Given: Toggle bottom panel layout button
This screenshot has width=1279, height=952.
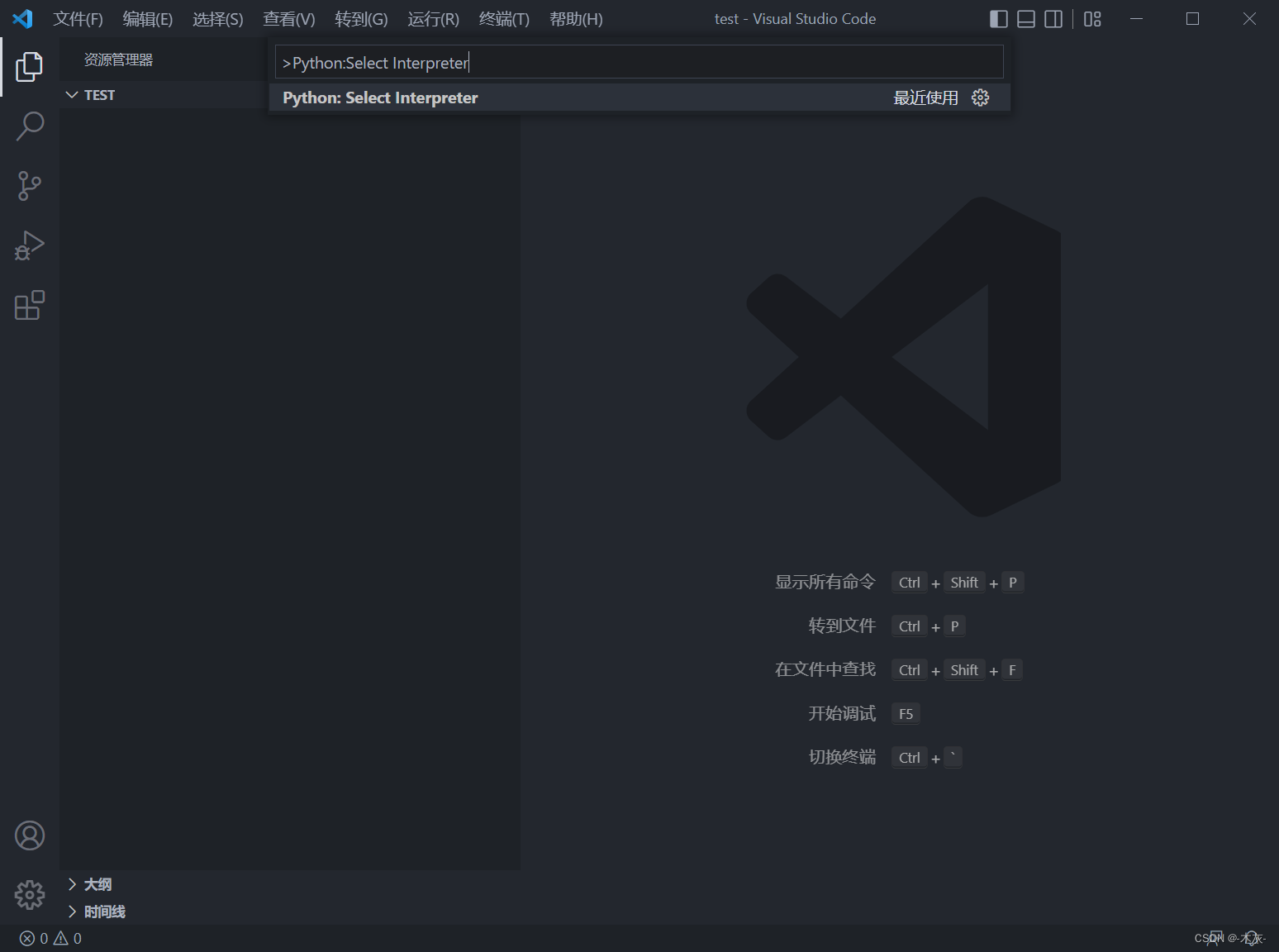Looking at the screenshot, I should 1026,19.
